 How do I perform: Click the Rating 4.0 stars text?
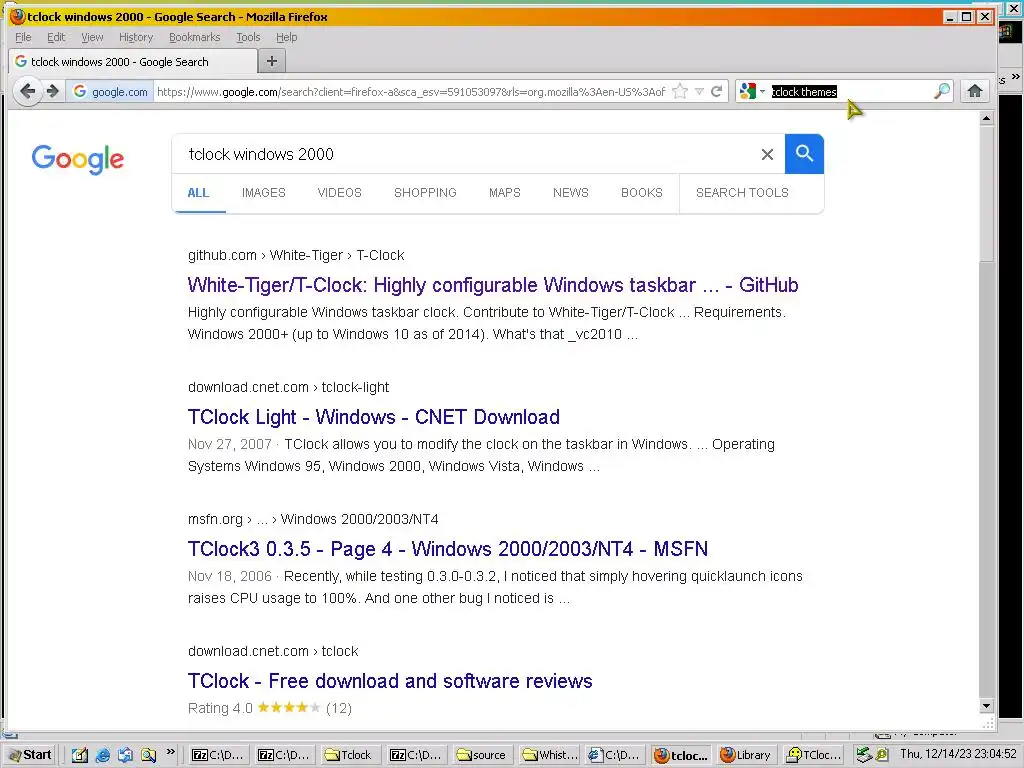coord(269,708)
